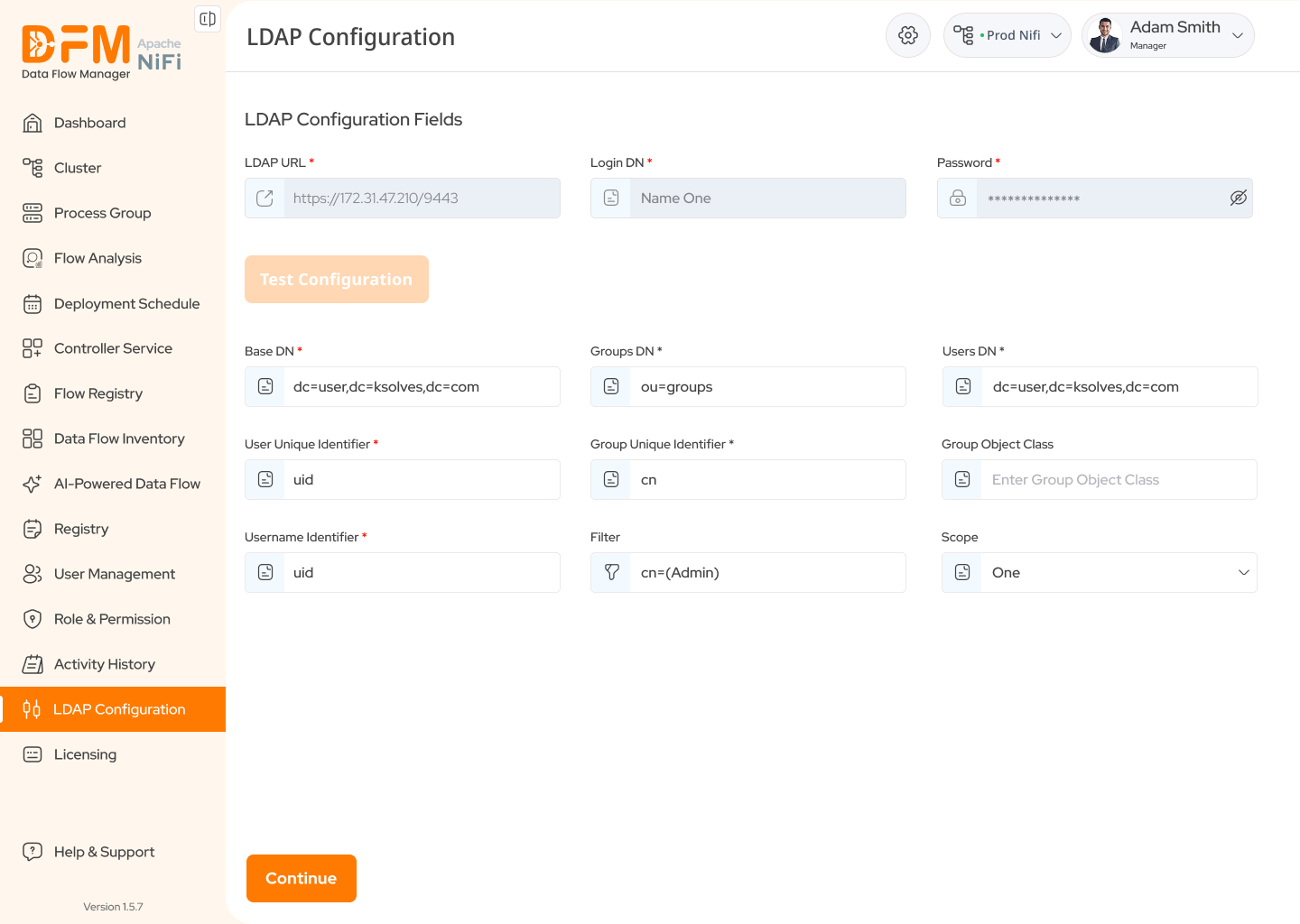
Task: Open settings via the gear icon
Action: (x=908, y=35)
